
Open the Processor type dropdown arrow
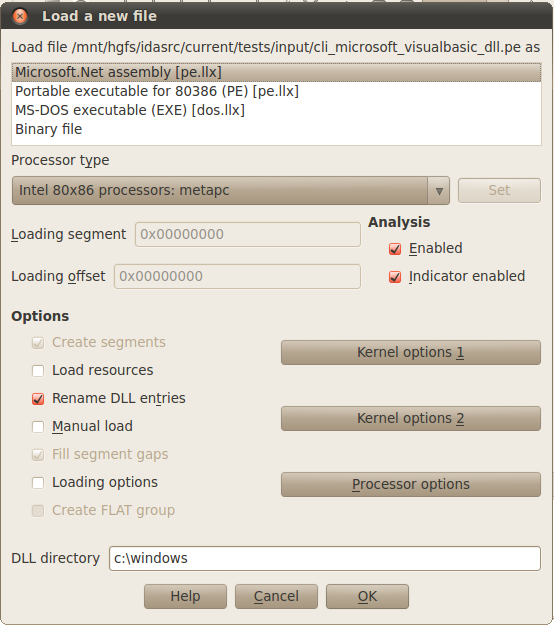[439, 191]
